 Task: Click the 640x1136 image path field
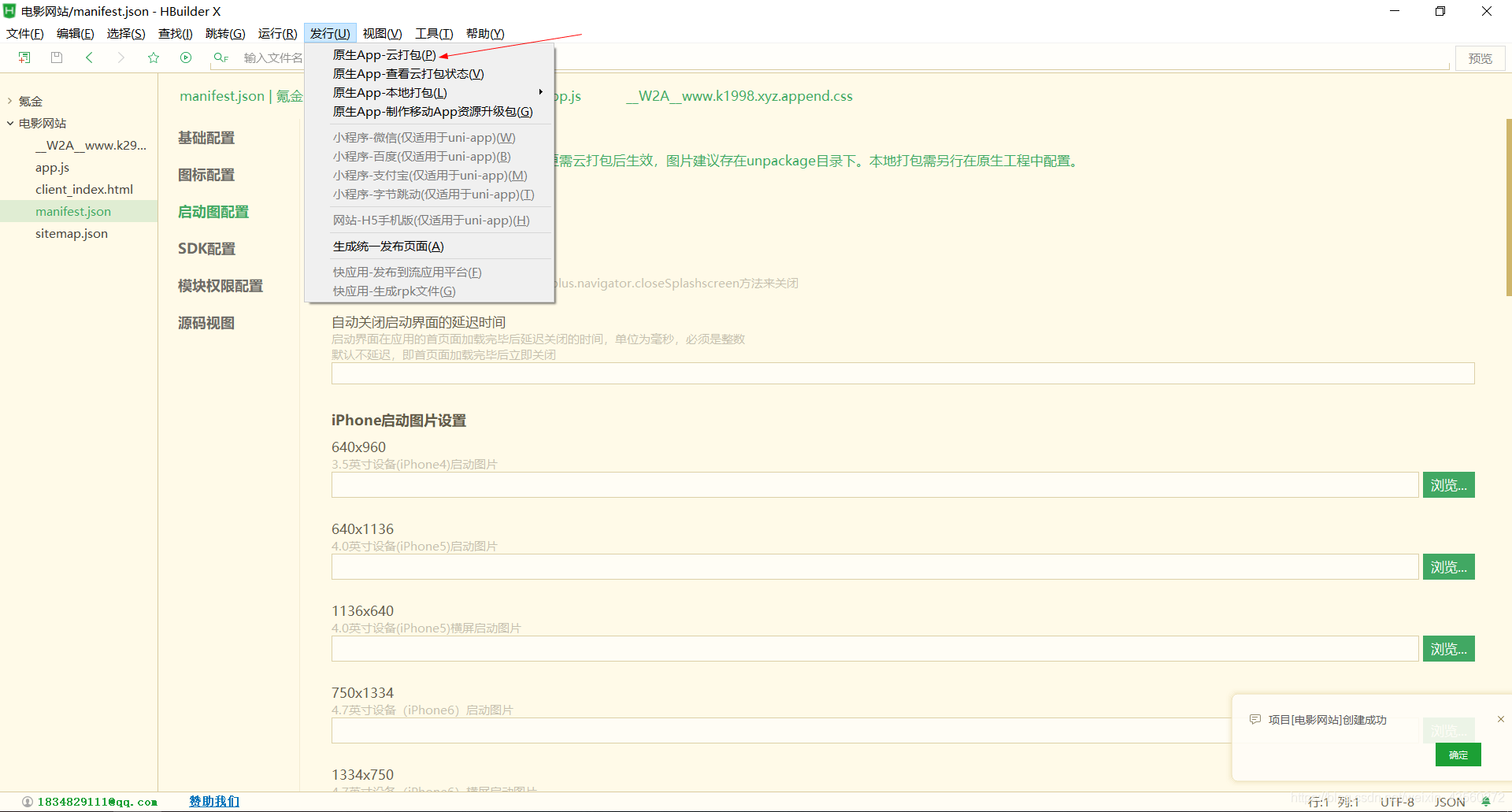[x=875, y=567]
